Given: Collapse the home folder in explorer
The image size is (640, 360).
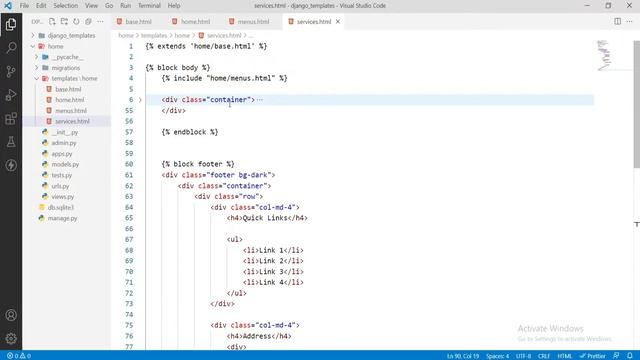Looking at the screenshot, I should [33, 46].
